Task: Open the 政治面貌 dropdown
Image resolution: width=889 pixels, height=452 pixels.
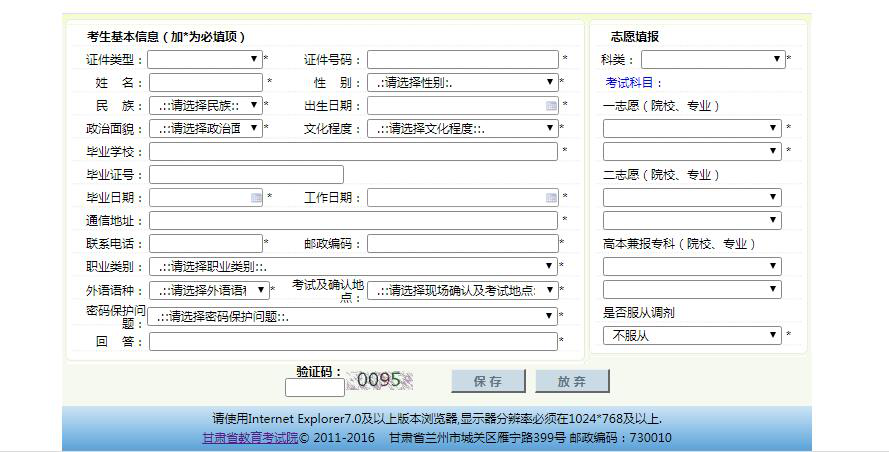Action: [205, 128]
